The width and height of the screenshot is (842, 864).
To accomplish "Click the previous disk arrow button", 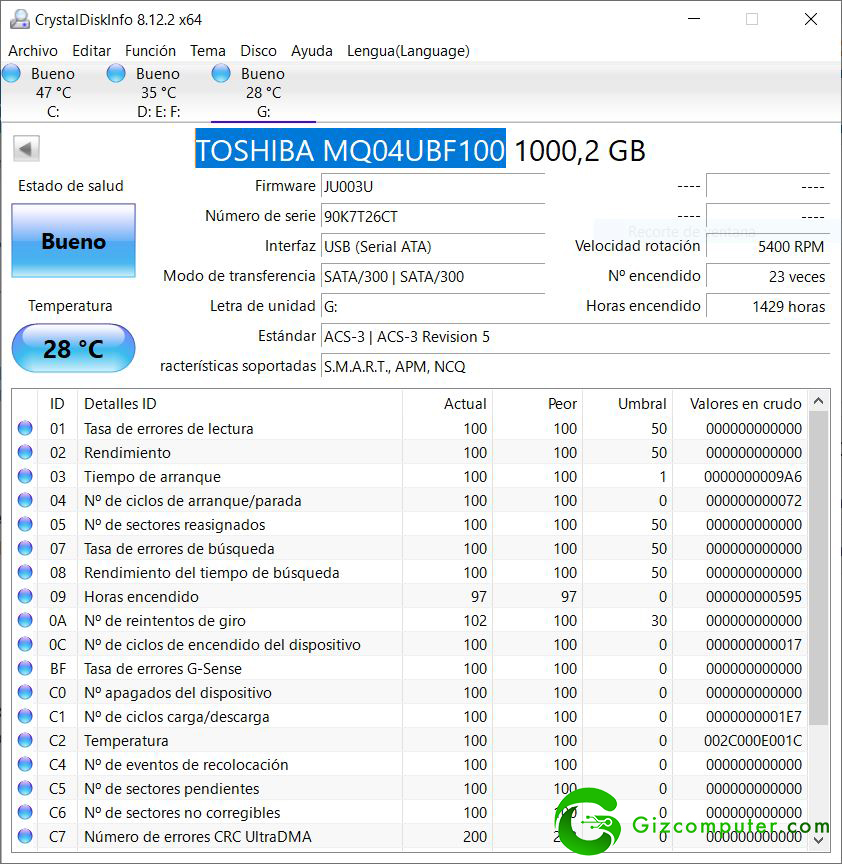I will 26,149.
